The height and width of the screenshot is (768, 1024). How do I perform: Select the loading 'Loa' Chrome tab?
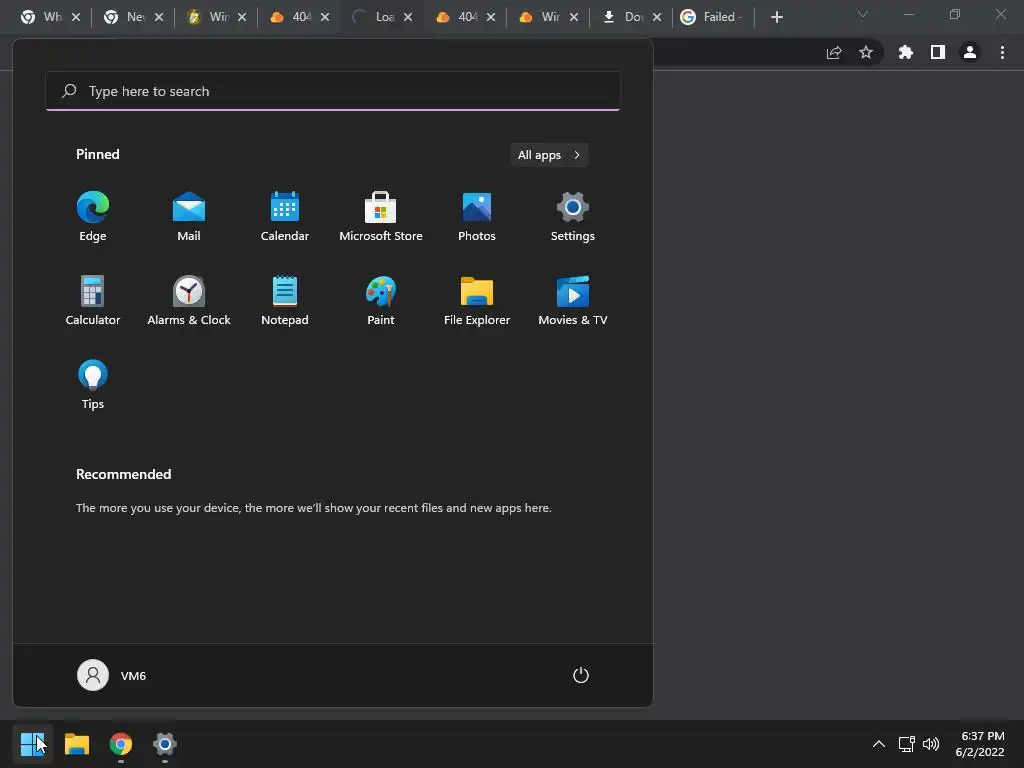pos(374,17)
